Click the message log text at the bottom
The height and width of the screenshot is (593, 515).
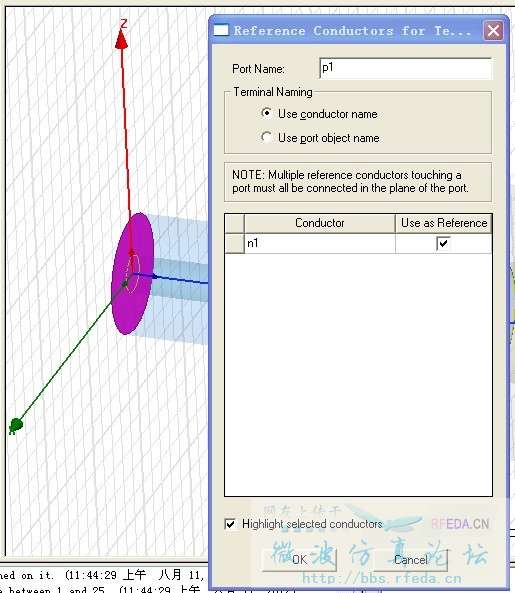click(x=102, y=582)
